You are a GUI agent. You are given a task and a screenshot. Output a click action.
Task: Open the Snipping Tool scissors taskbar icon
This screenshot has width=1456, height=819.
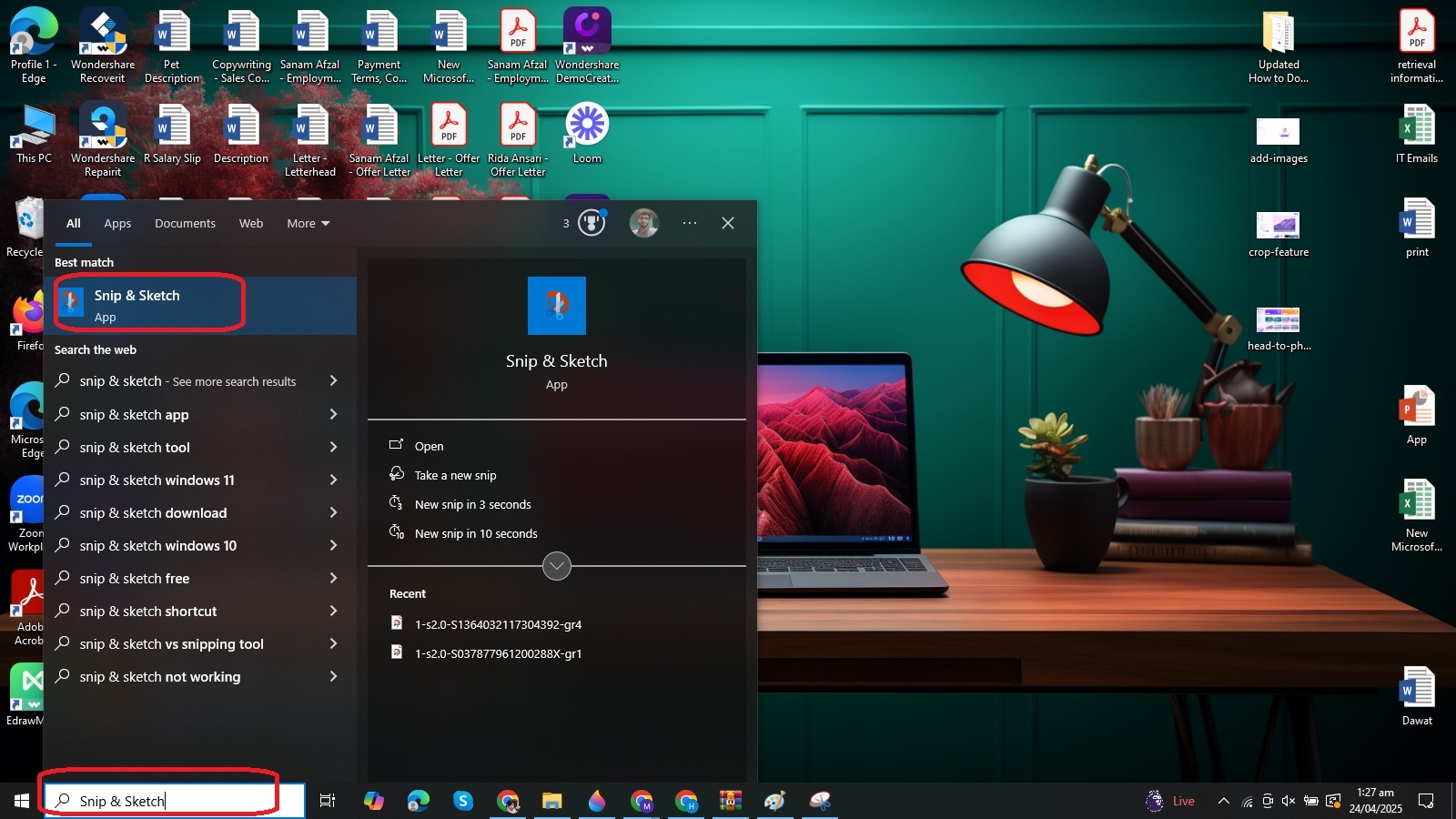tap(820, 801)
